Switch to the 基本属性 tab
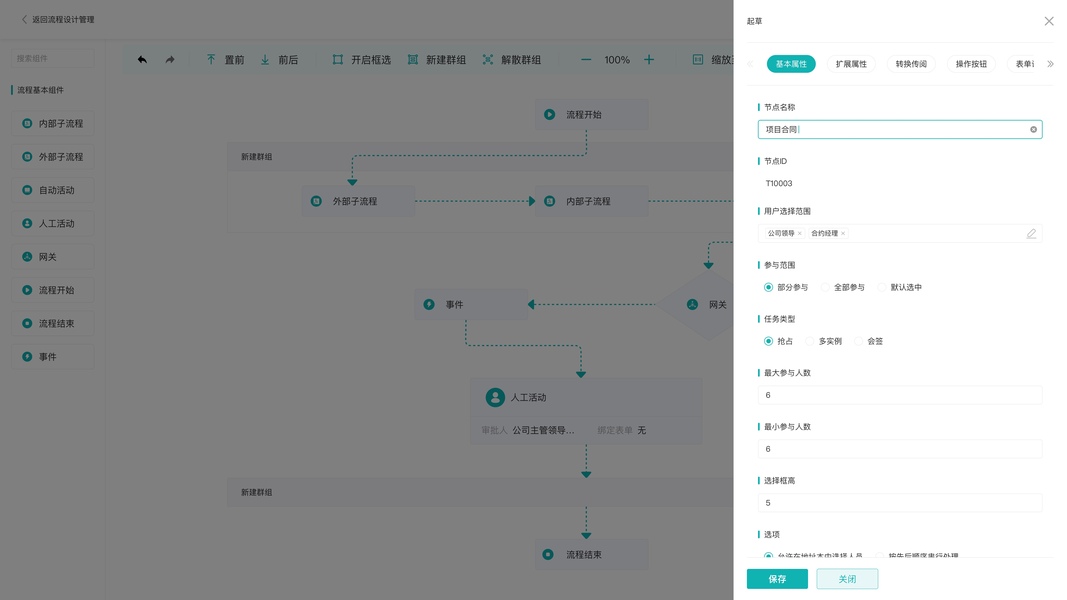1067x600 pixels. coord(791,64)
